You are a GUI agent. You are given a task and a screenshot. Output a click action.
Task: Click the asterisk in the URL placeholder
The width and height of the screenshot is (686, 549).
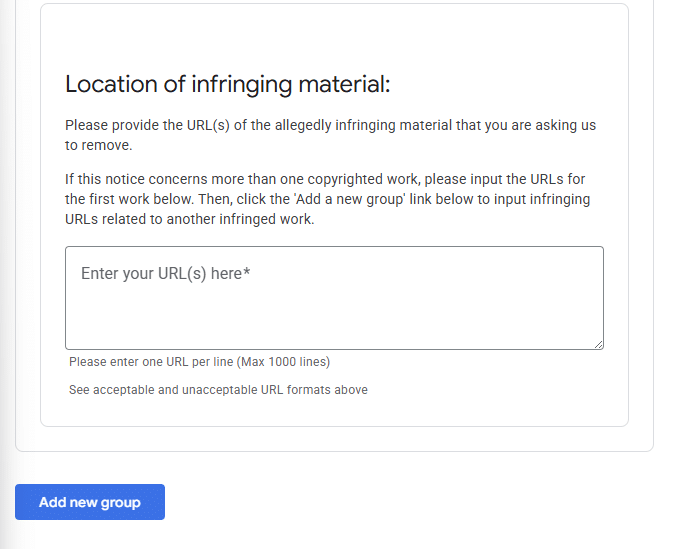247,271
